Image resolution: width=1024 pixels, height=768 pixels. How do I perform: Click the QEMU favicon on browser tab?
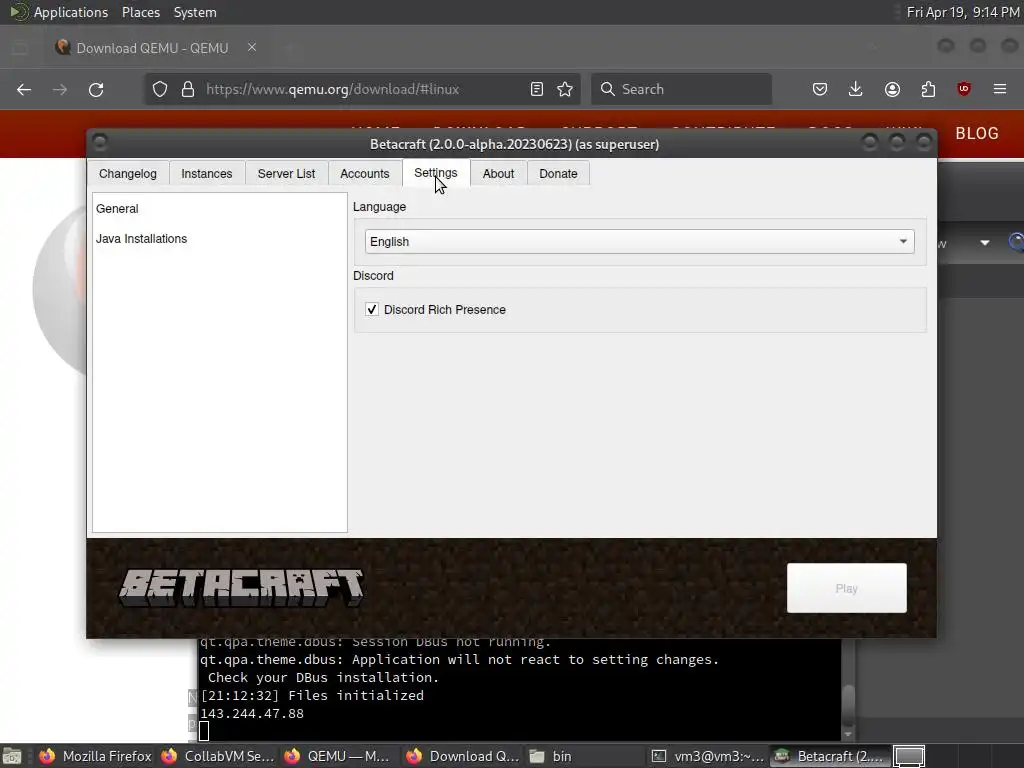tap(63, 48)
